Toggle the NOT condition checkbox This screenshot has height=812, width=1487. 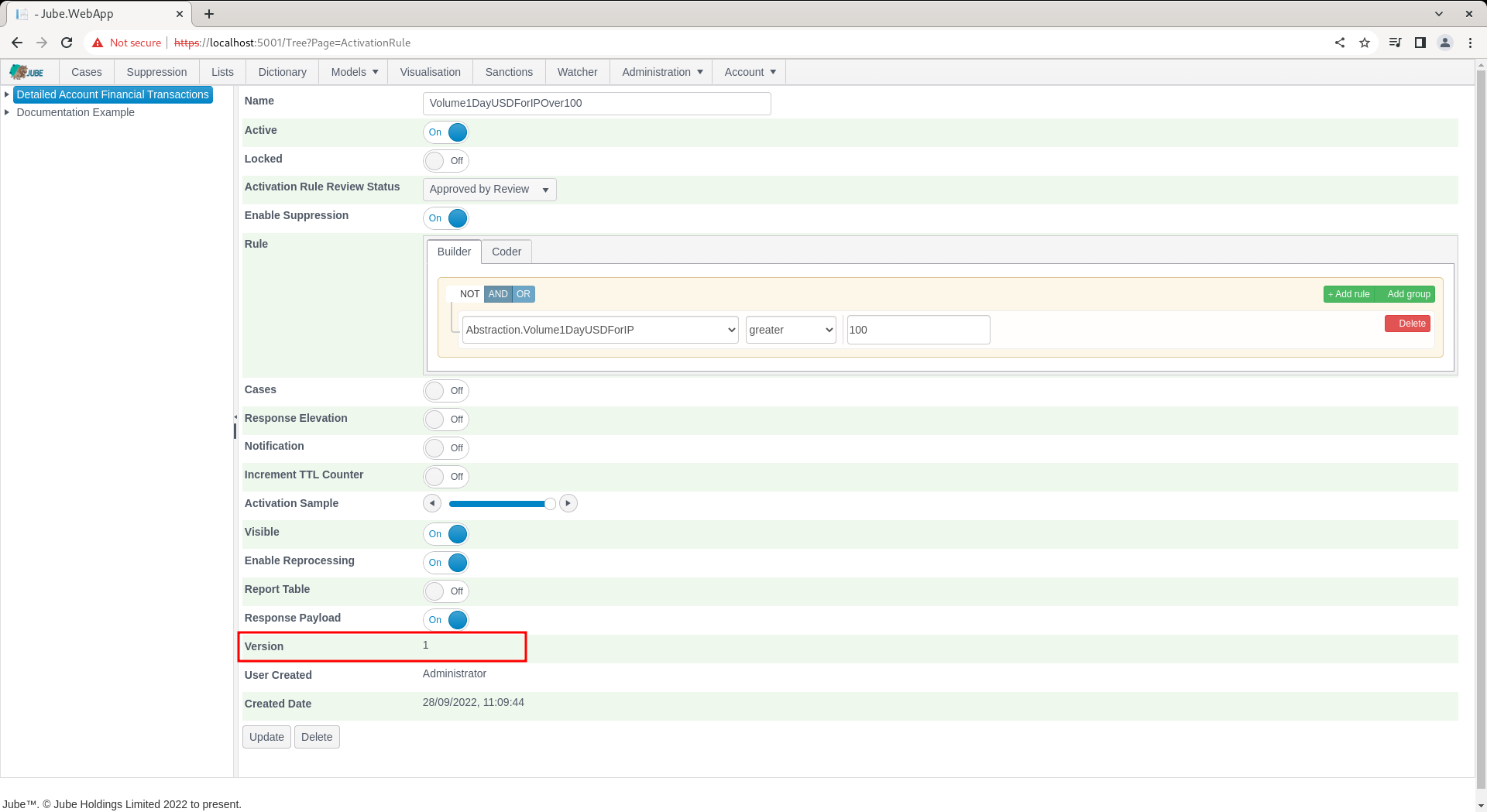[x=466, y=294]
